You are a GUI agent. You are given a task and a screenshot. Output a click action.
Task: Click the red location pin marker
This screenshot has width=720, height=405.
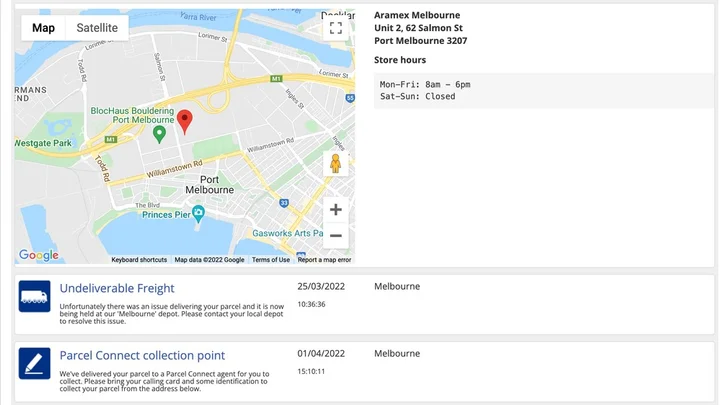pos(185,122)
